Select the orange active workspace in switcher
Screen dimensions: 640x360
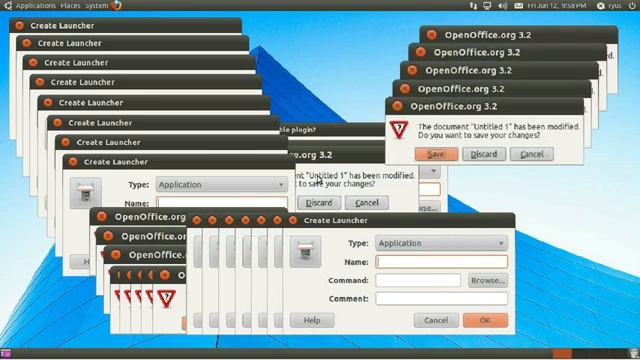(x=562, y=353)
